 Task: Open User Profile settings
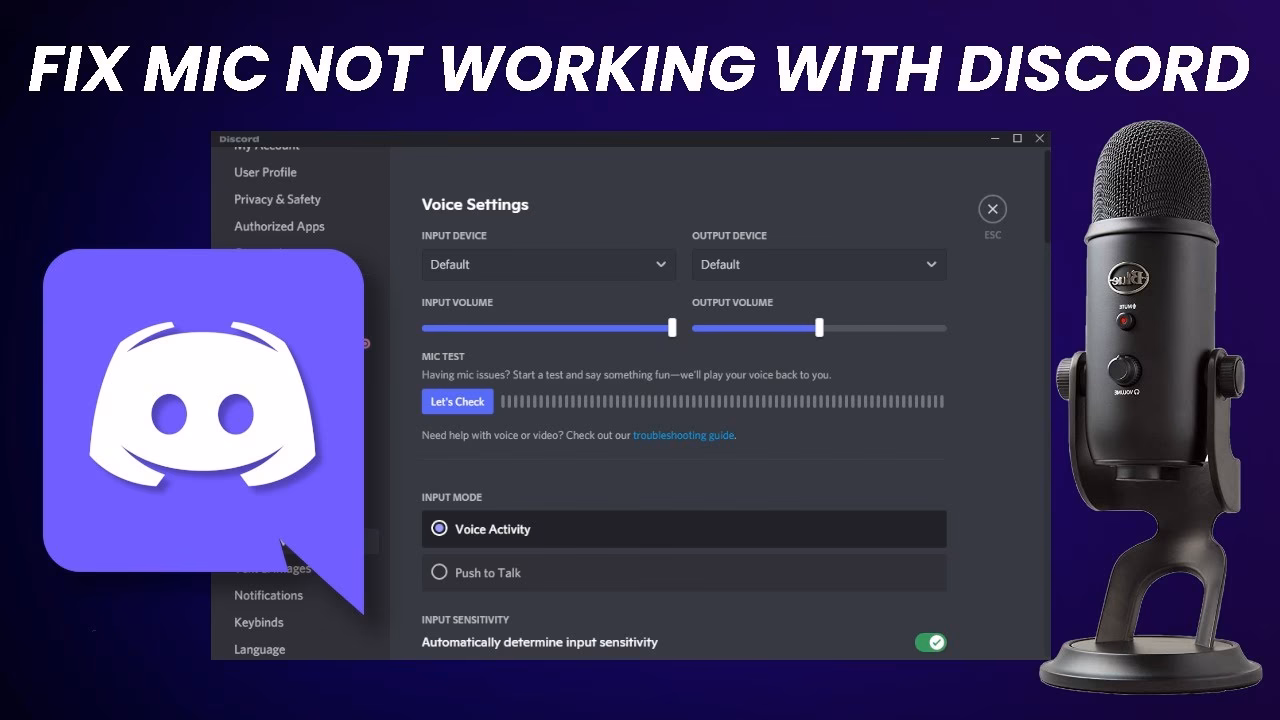pos(265,172)
